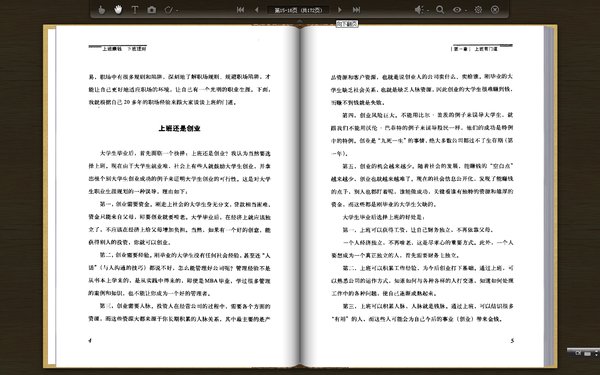Choose the text selection T tool
Screen dimensions: 600x375
pyautogui.click(x=135, y=10)
